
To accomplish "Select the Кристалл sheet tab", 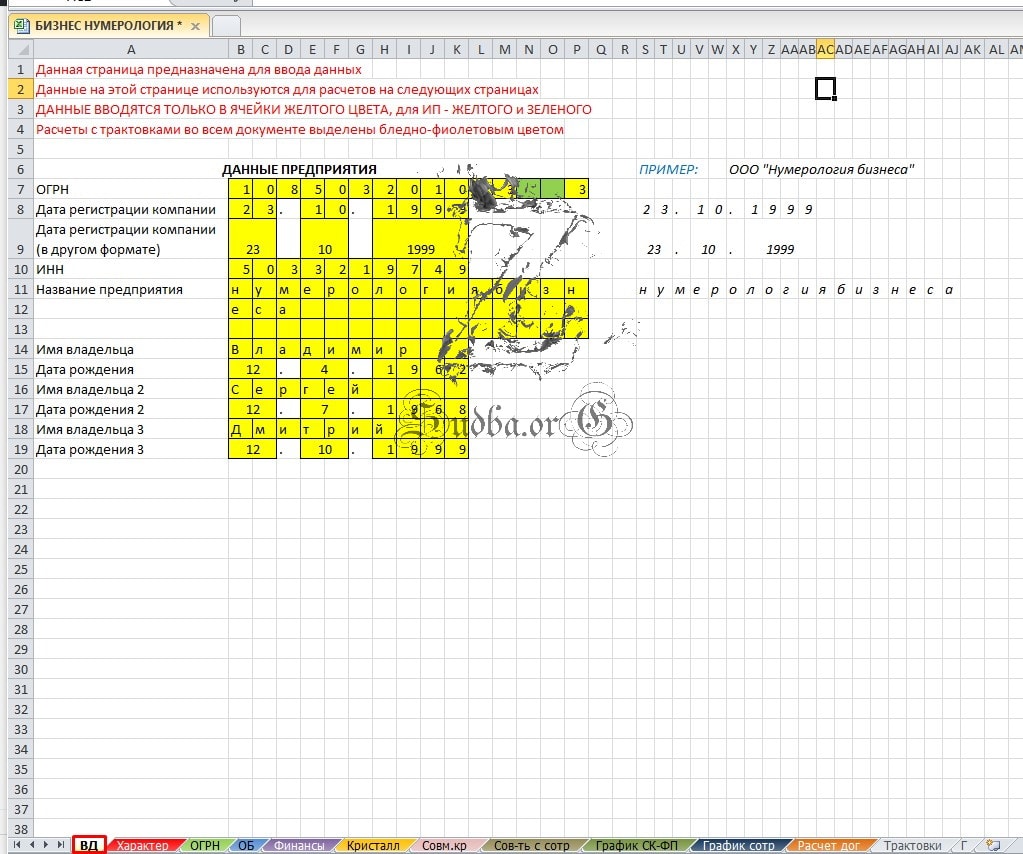I will (373, 846).
